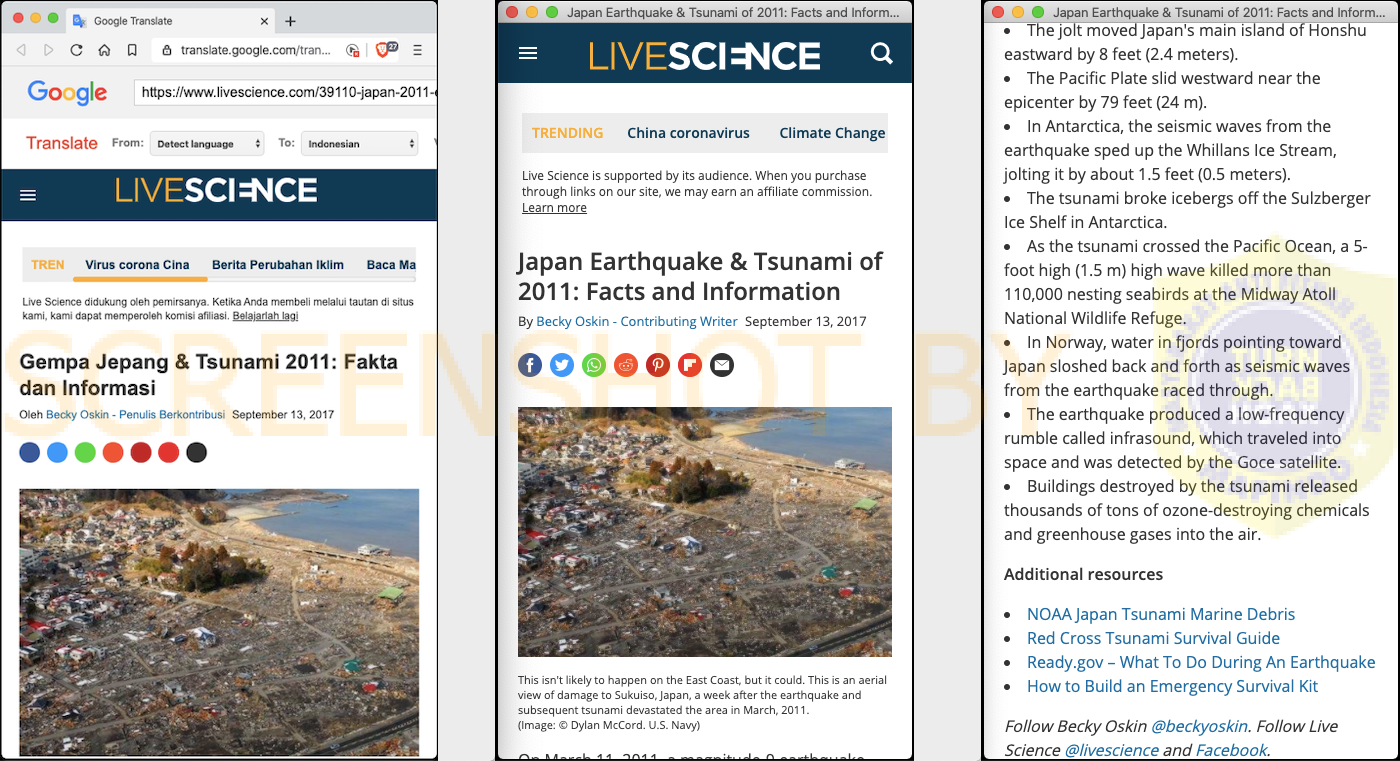Reload the Google Translate page

(76, 50)
